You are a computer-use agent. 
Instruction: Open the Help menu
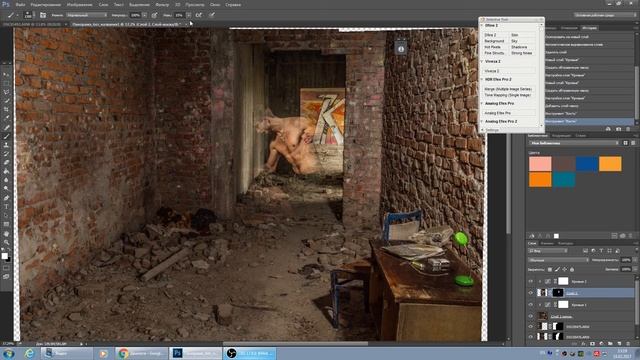233,4
